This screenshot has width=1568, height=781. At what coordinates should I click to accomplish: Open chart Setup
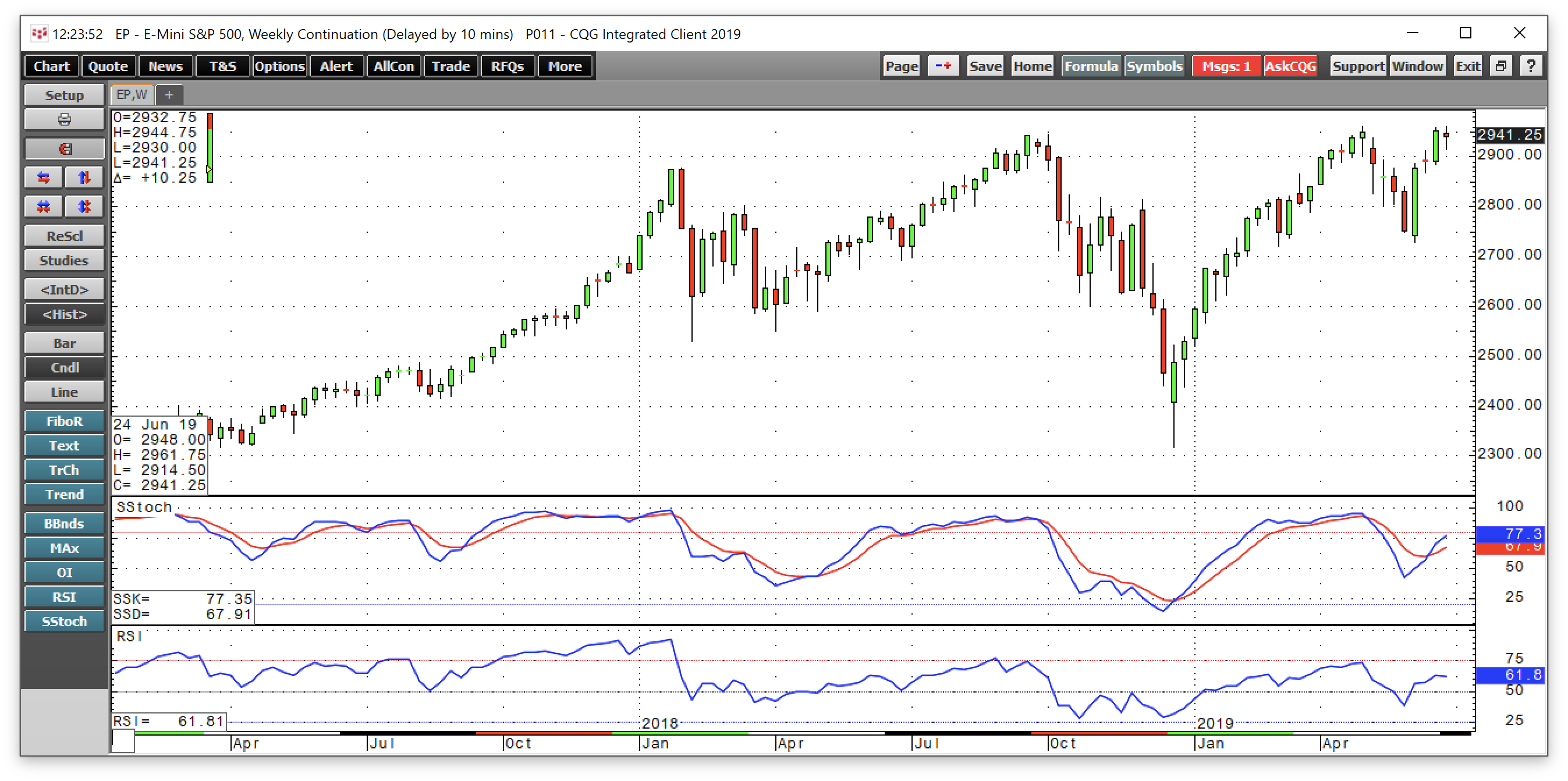(64, 95)
